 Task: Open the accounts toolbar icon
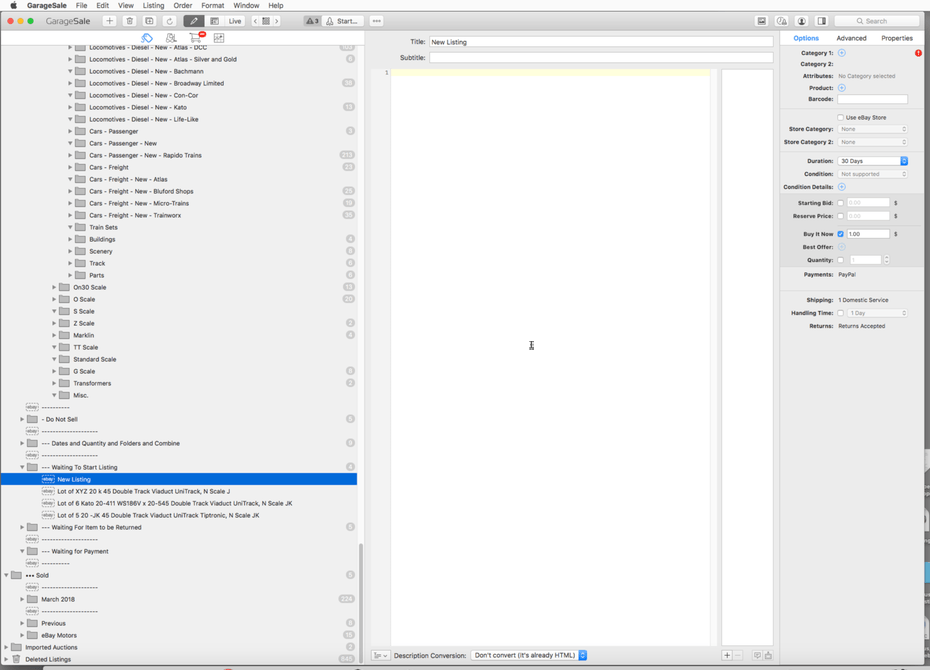(801, 21)
